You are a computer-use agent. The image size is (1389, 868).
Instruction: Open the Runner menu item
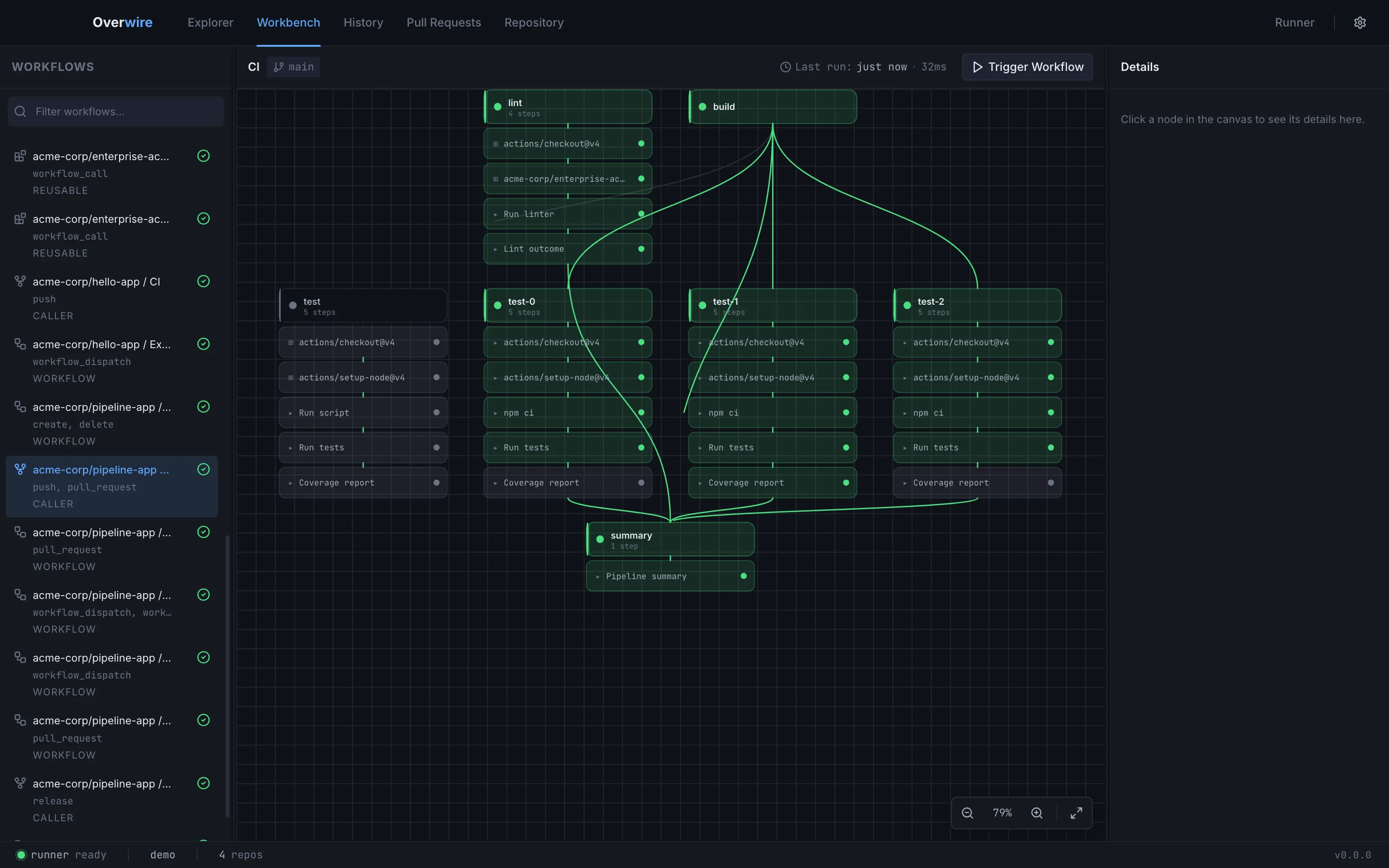click(x=1294, y=22)
